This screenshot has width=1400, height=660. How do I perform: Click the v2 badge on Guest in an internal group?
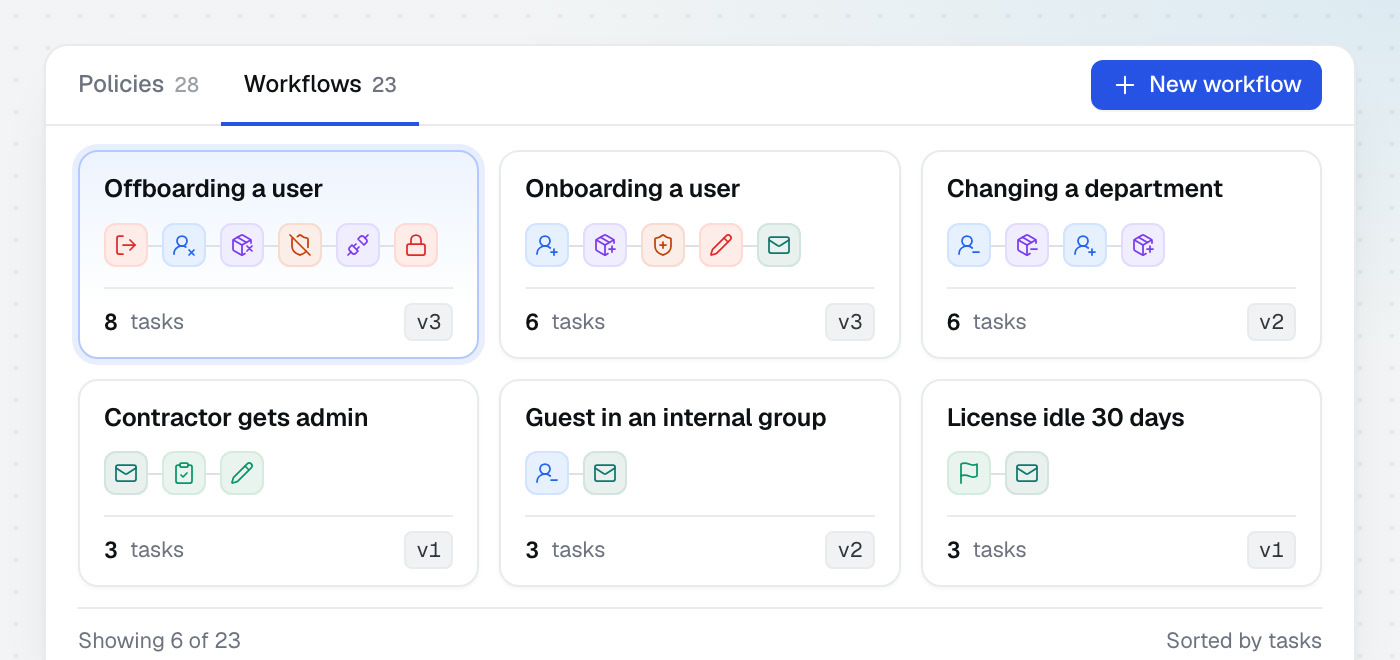coord(850,550)
